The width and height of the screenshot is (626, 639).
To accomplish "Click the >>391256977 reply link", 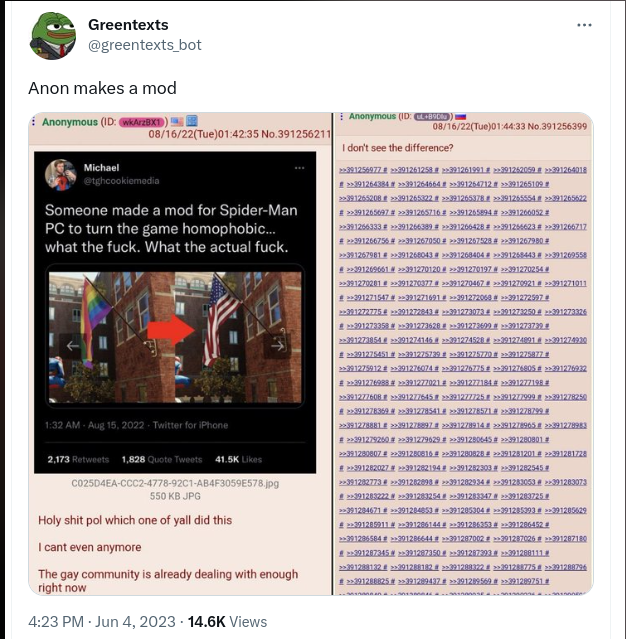I will coord(363,170).
